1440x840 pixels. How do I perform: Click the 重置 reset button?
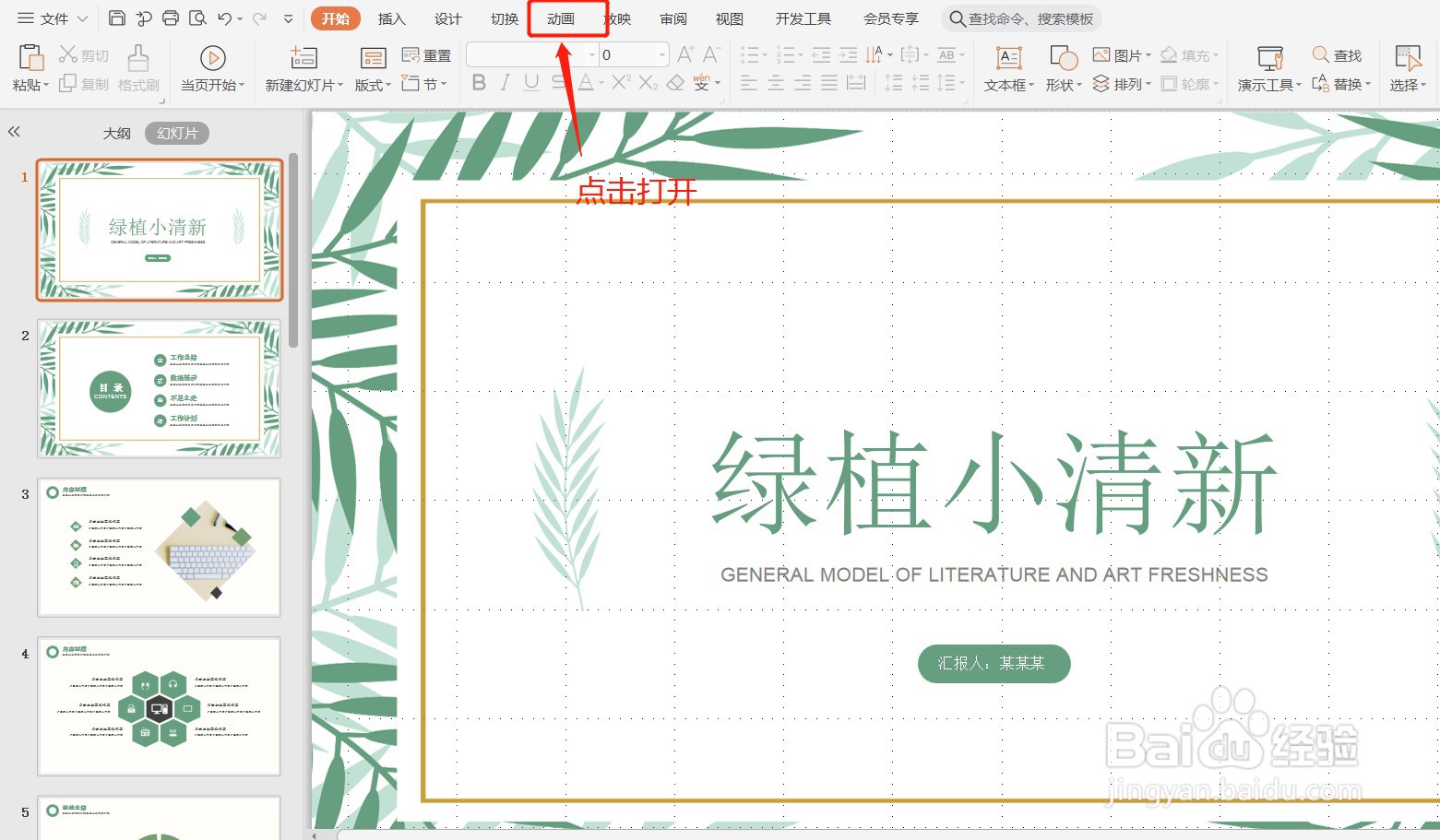[426, 54]
